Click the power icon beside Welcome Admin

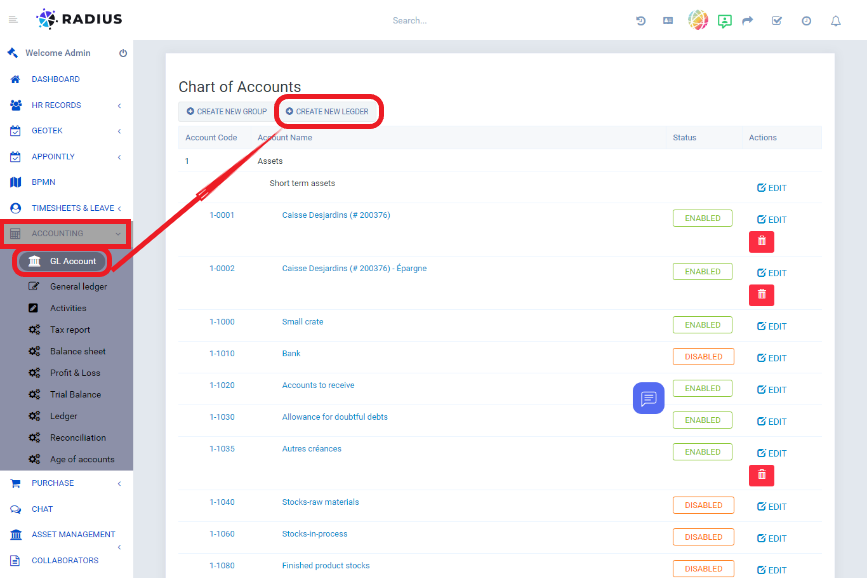click(x=123, y=53)
